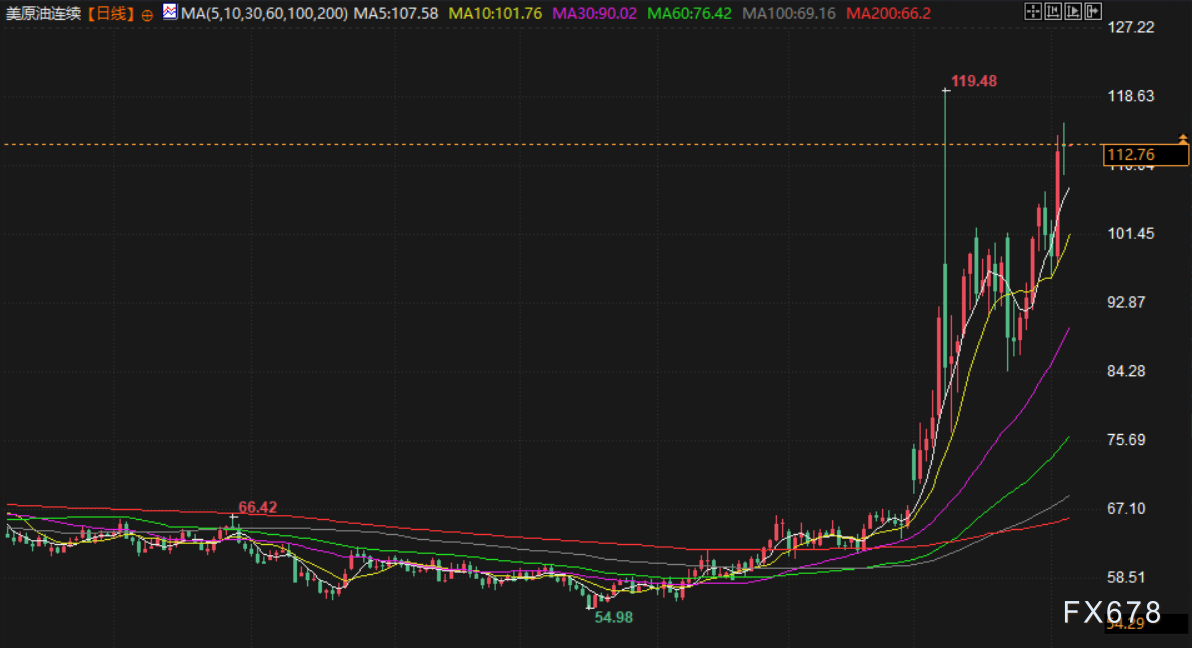Click the orange circled-plus icon beside 日线
Screen dimensions: 1192x648
pos(148,14)
